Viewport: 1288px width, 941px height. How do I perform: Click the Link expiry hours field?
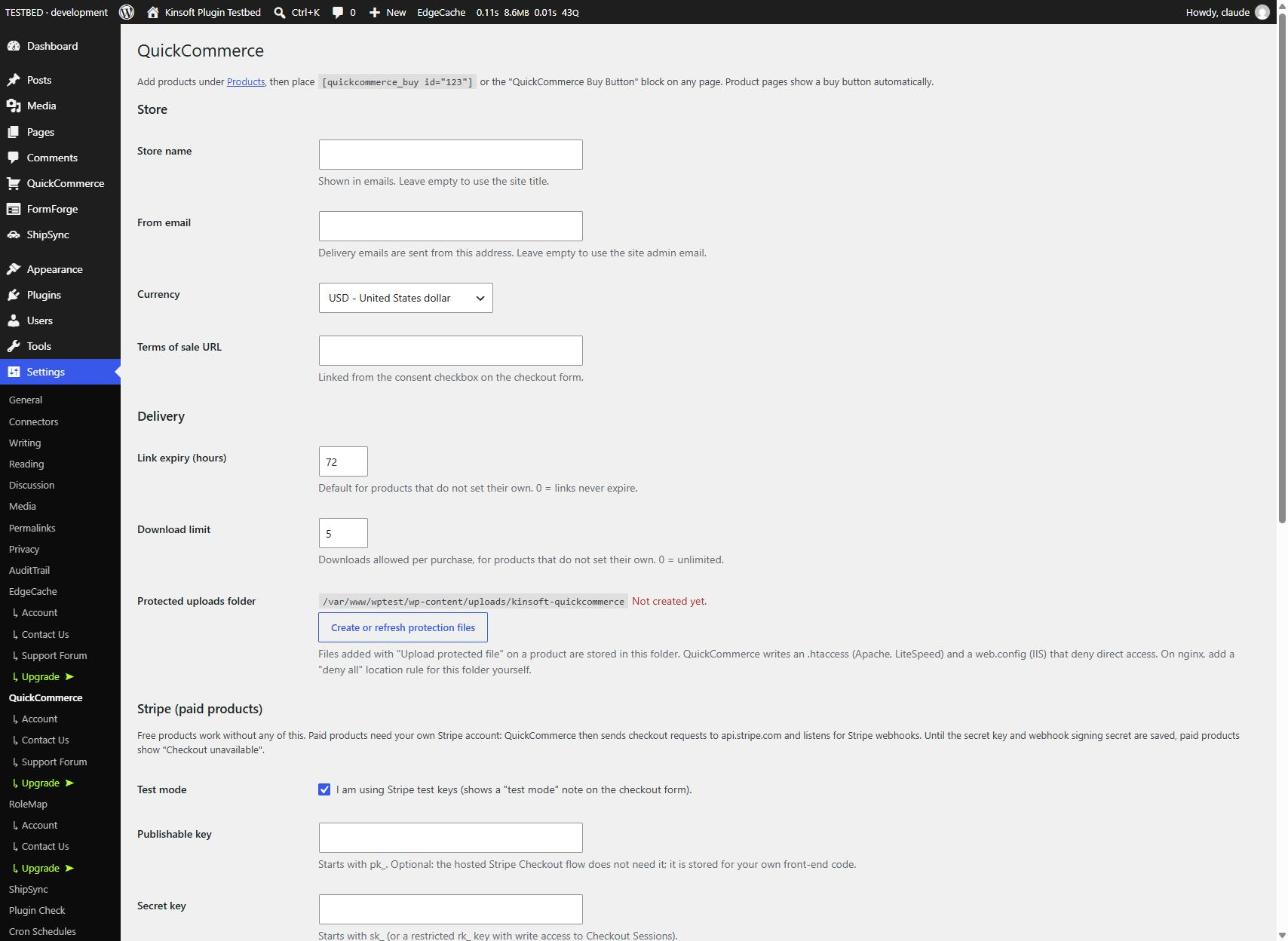[x=343, y=461]
